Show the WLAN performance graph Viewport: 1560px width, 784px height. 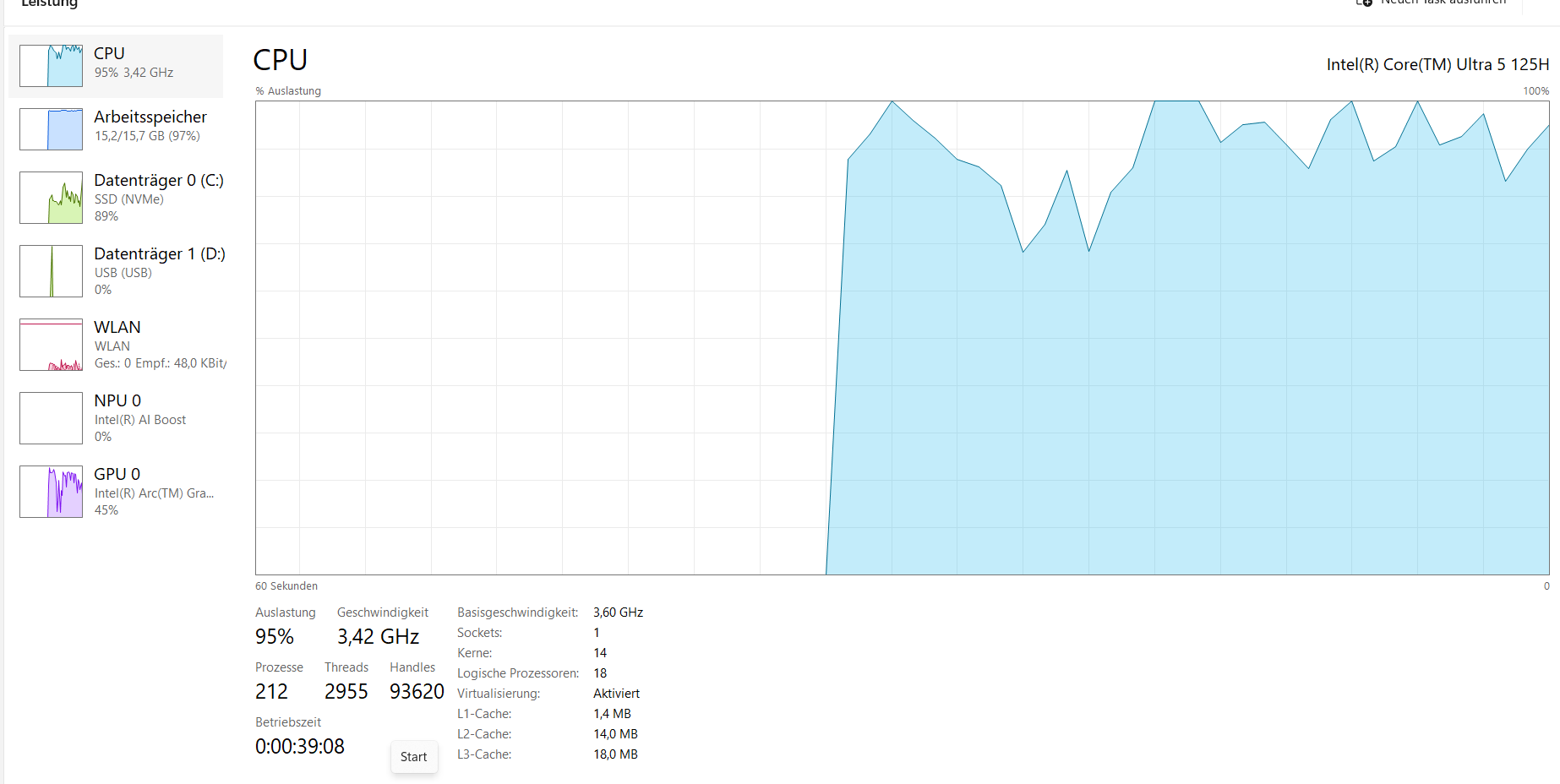click(x=116, y=345)
